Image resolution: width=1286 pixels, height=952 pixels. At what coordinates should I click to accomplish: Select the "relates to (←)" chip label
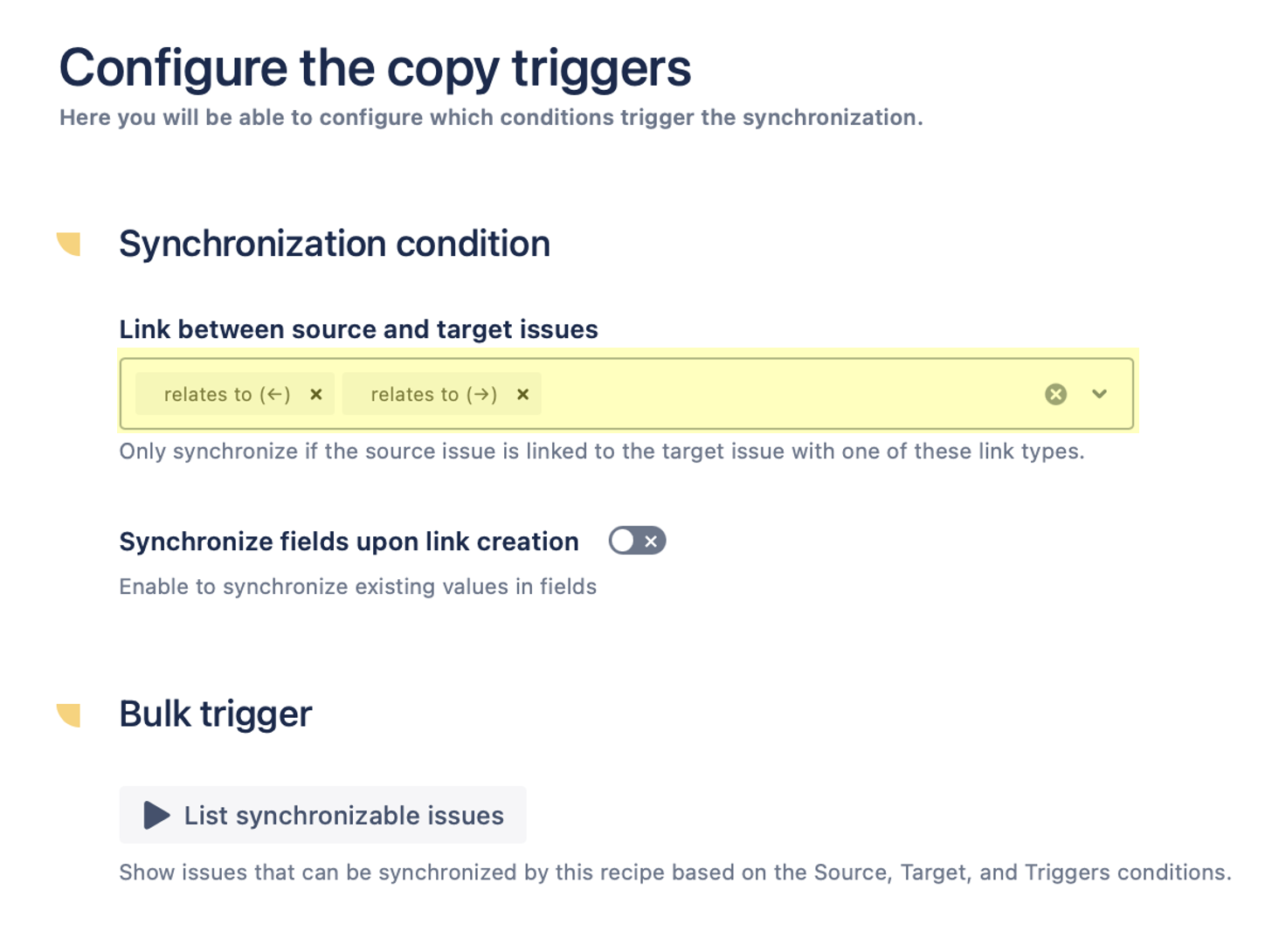(x=226, y=395)
